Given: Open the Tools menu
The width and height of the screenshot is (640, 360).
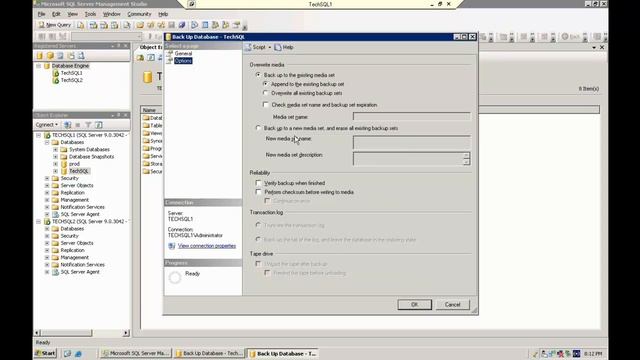Looking at the screenshot, I should coord(90,14).
